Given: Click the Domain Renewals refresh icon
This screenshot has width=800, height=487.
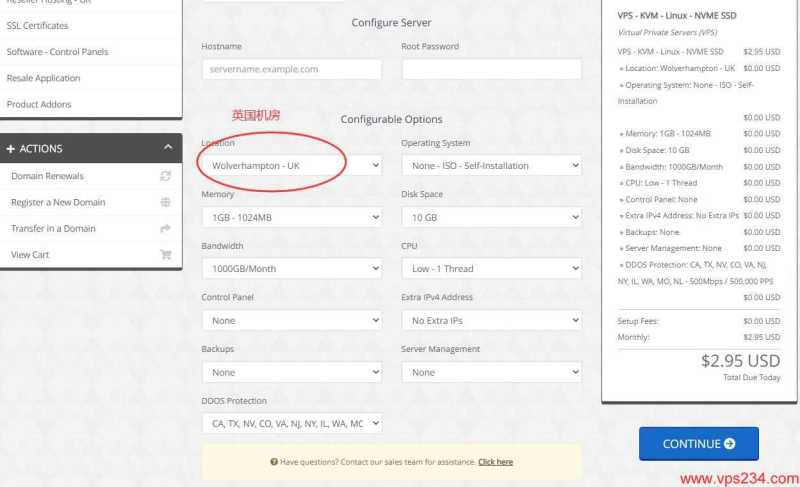Looking at the screenshot, I should pyautogui.click(x=165, y=176).
